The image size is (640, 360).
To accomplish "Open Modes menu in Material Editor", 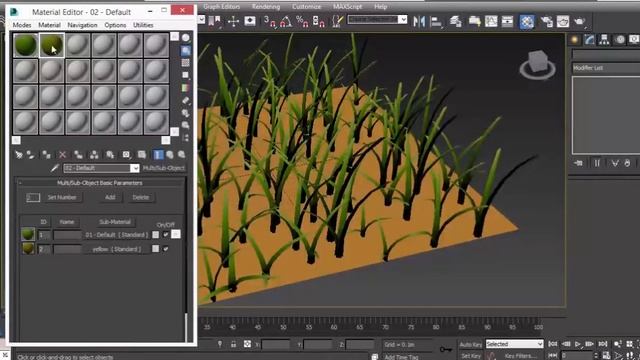I will [x=22, y=25].
